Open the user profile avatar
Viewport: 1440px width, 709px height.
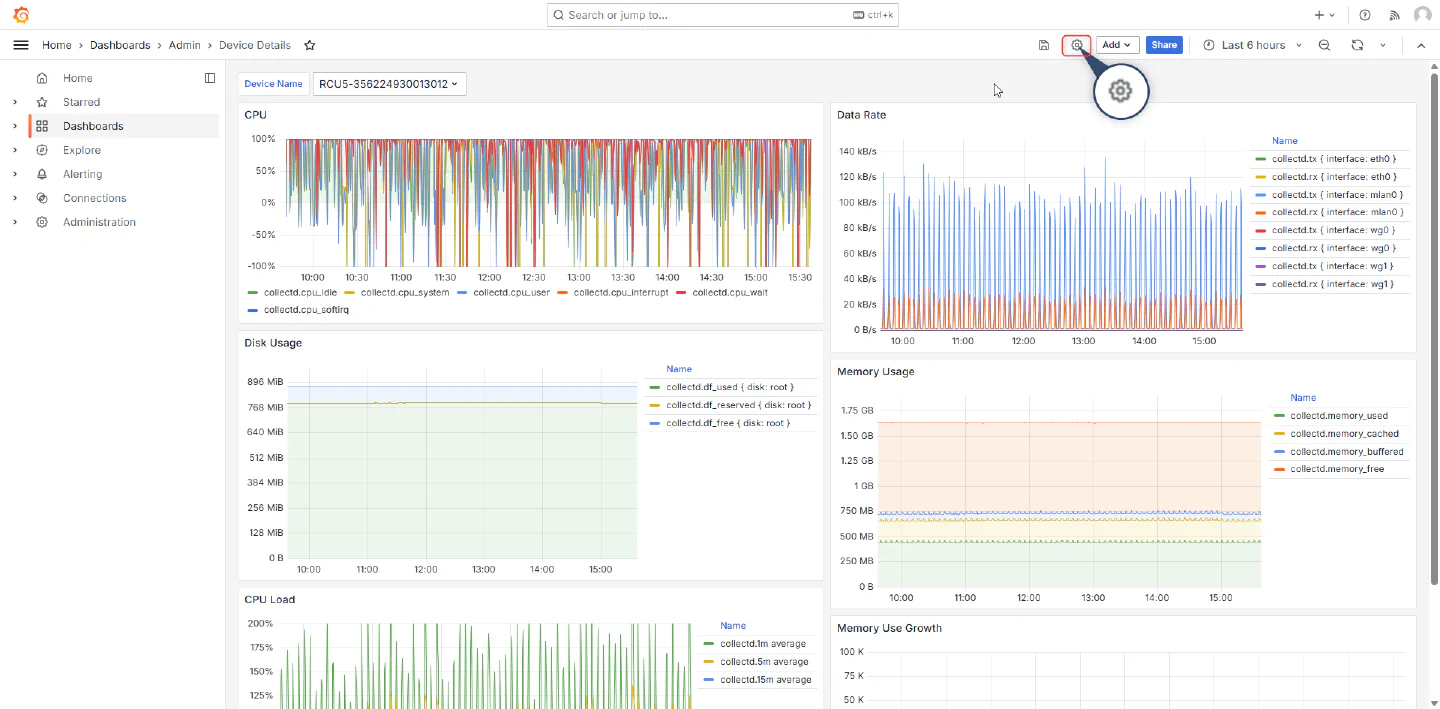(x=1422, y=15)
